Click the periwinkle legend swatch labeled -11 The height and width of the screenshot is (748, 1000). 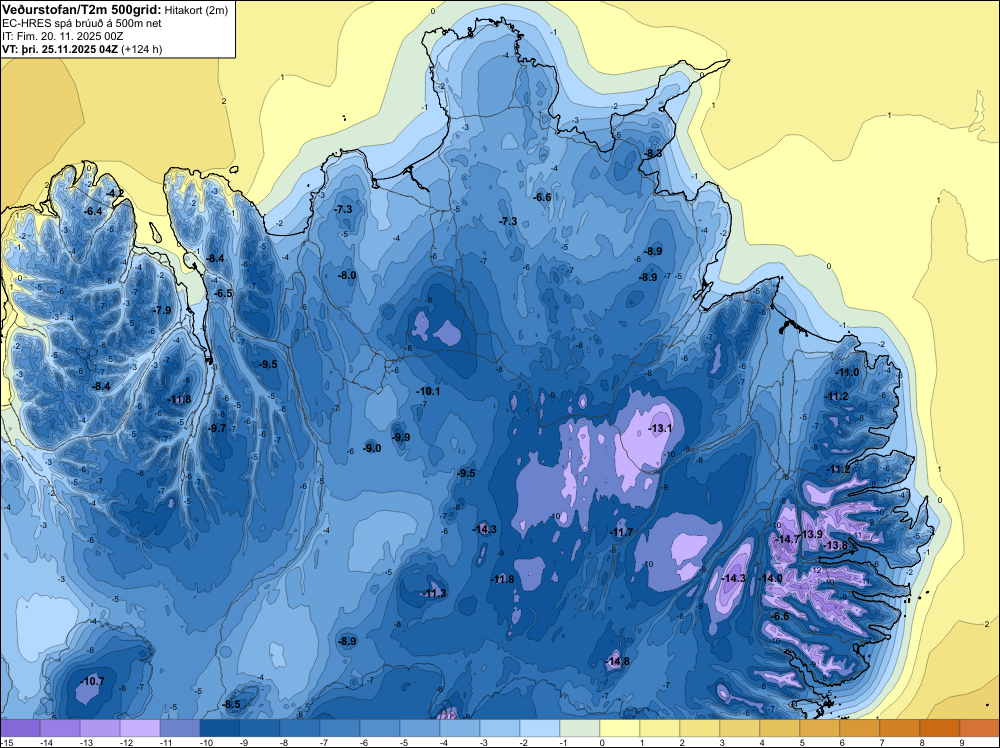[x=180, y=728]
